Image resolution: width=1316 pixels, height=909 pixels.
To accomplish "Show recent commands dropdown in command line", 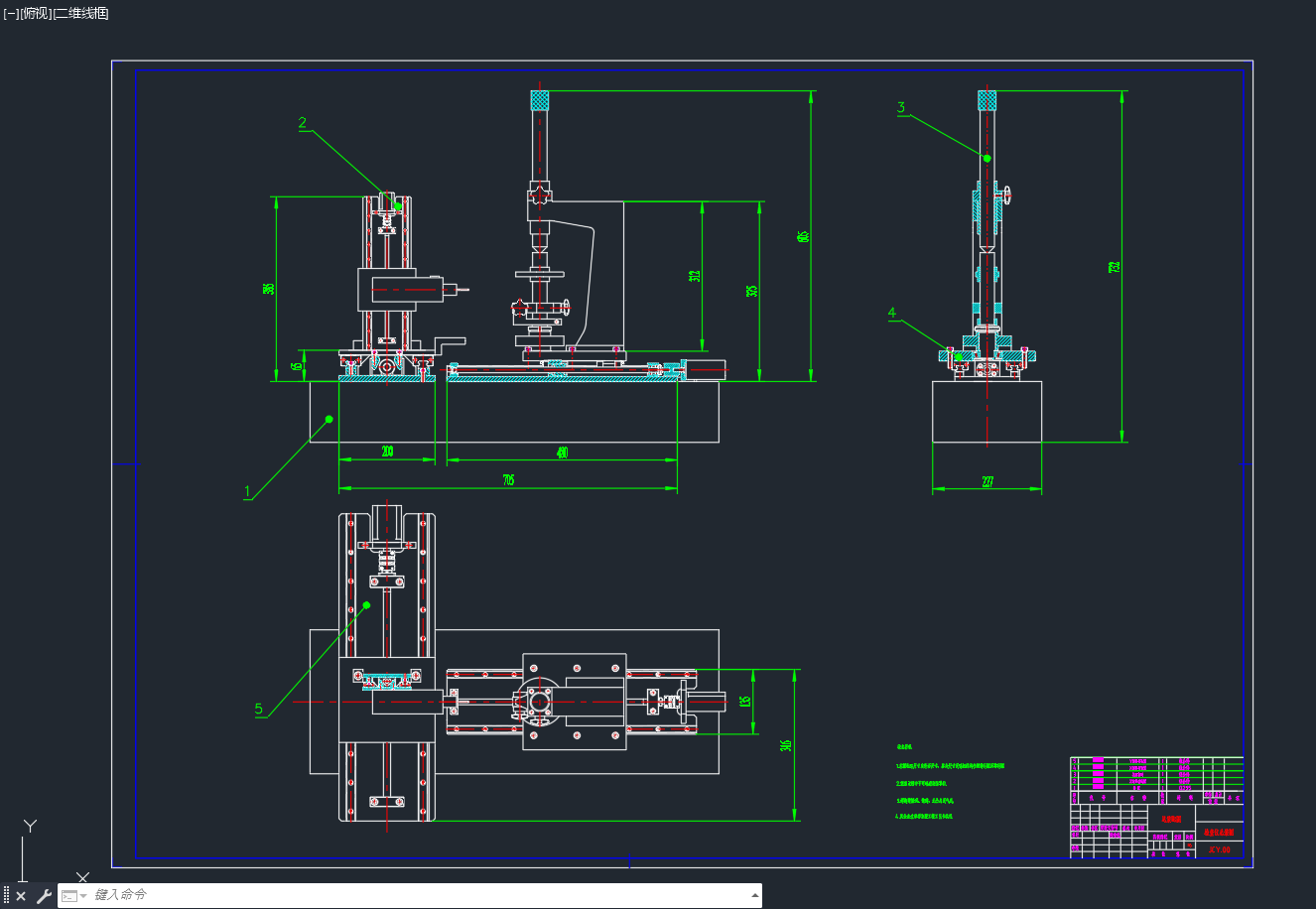I will 74,896.
